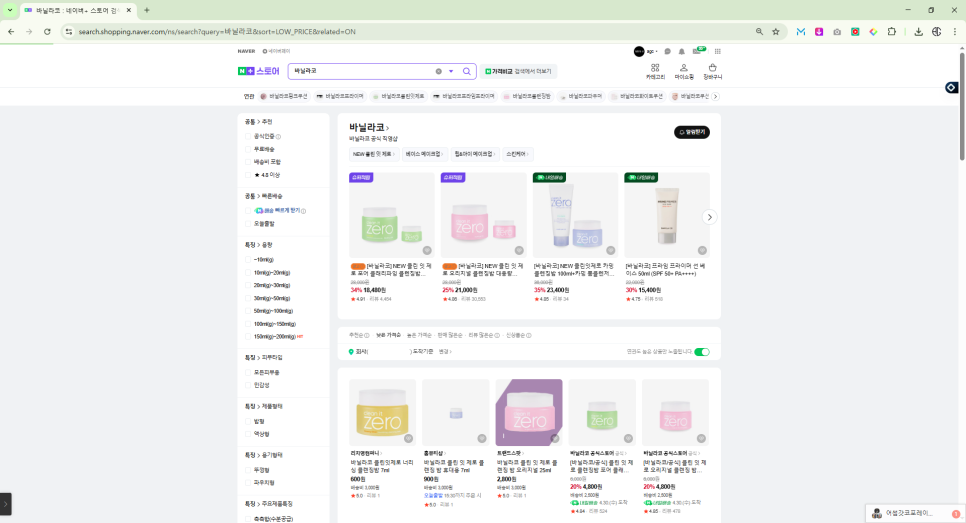The image size is (966, 523).
Task: Click the Chrome address bar URL
Action: (x=217, y=31)
